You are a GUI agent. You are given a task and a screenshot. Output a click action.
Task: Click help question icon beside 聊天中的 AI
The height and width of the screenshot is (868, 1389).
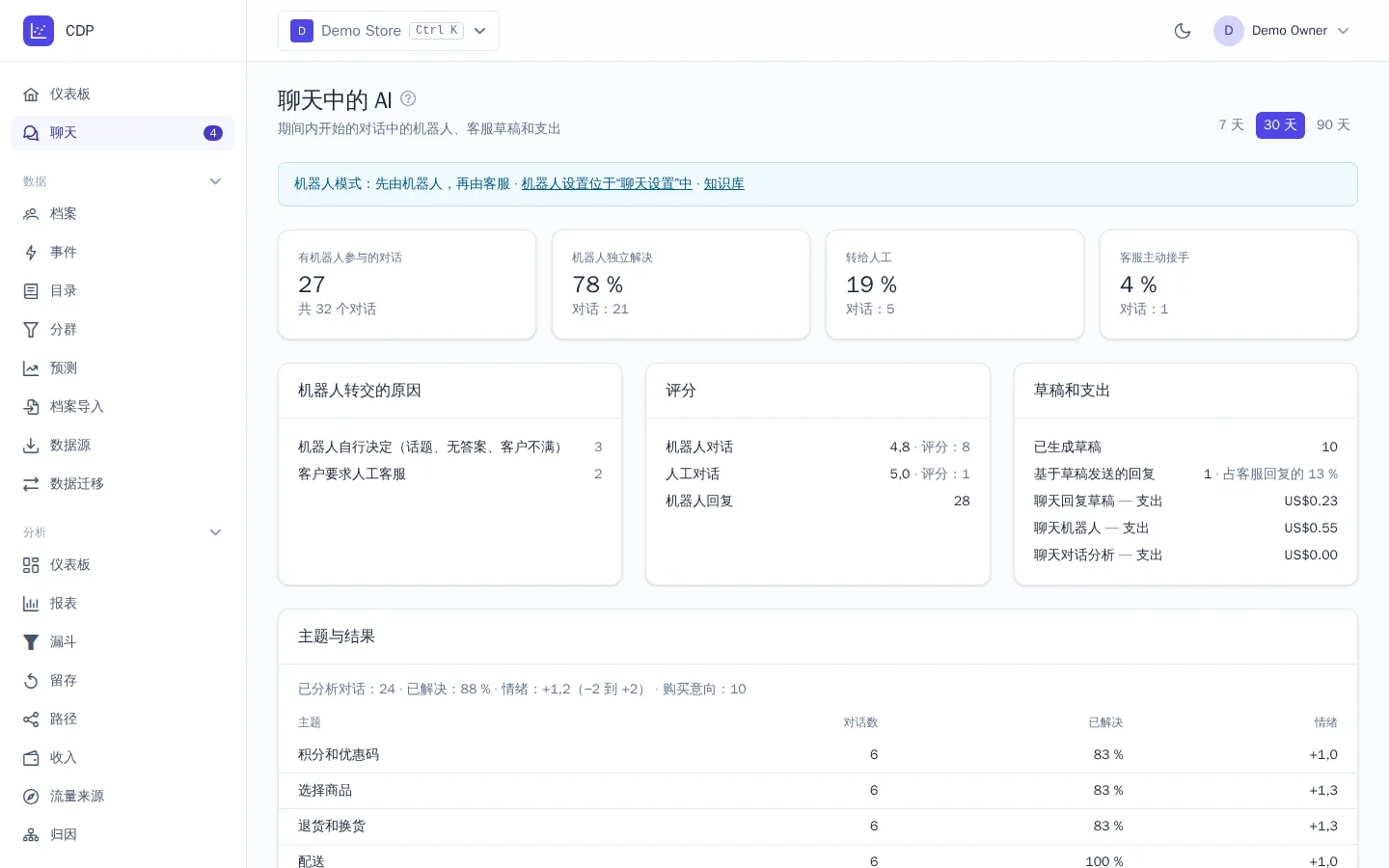pos(408,98)
